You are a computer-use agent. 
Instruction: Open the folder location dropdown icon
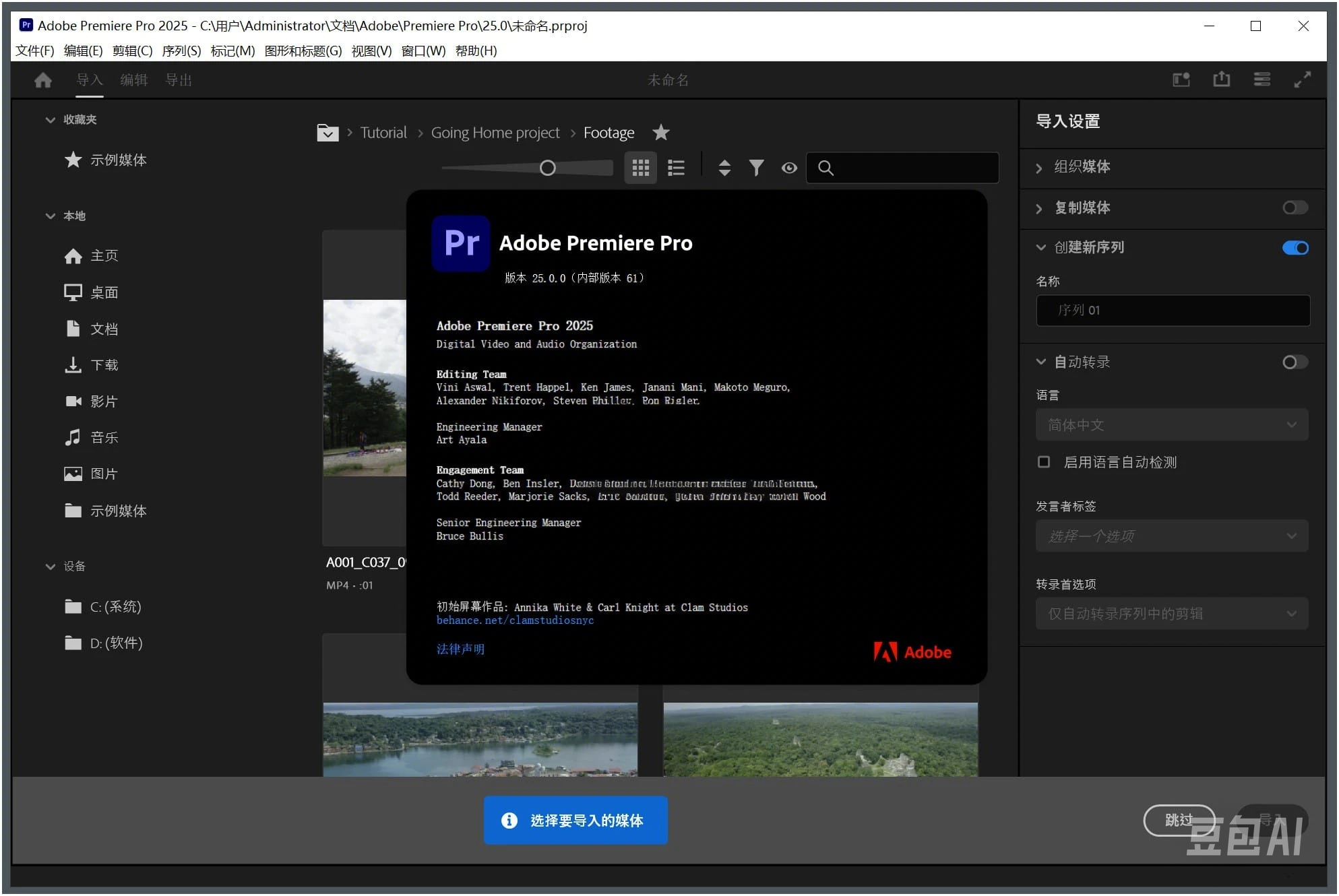pyautogui.click(x=328, y=133)
